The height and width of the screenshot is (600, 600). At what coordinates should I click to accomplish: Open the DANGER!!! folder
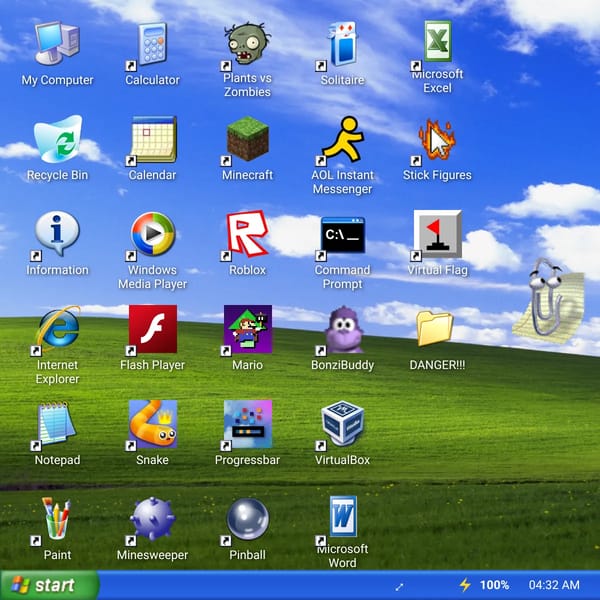pyautogui.click(x=435, y=328)
